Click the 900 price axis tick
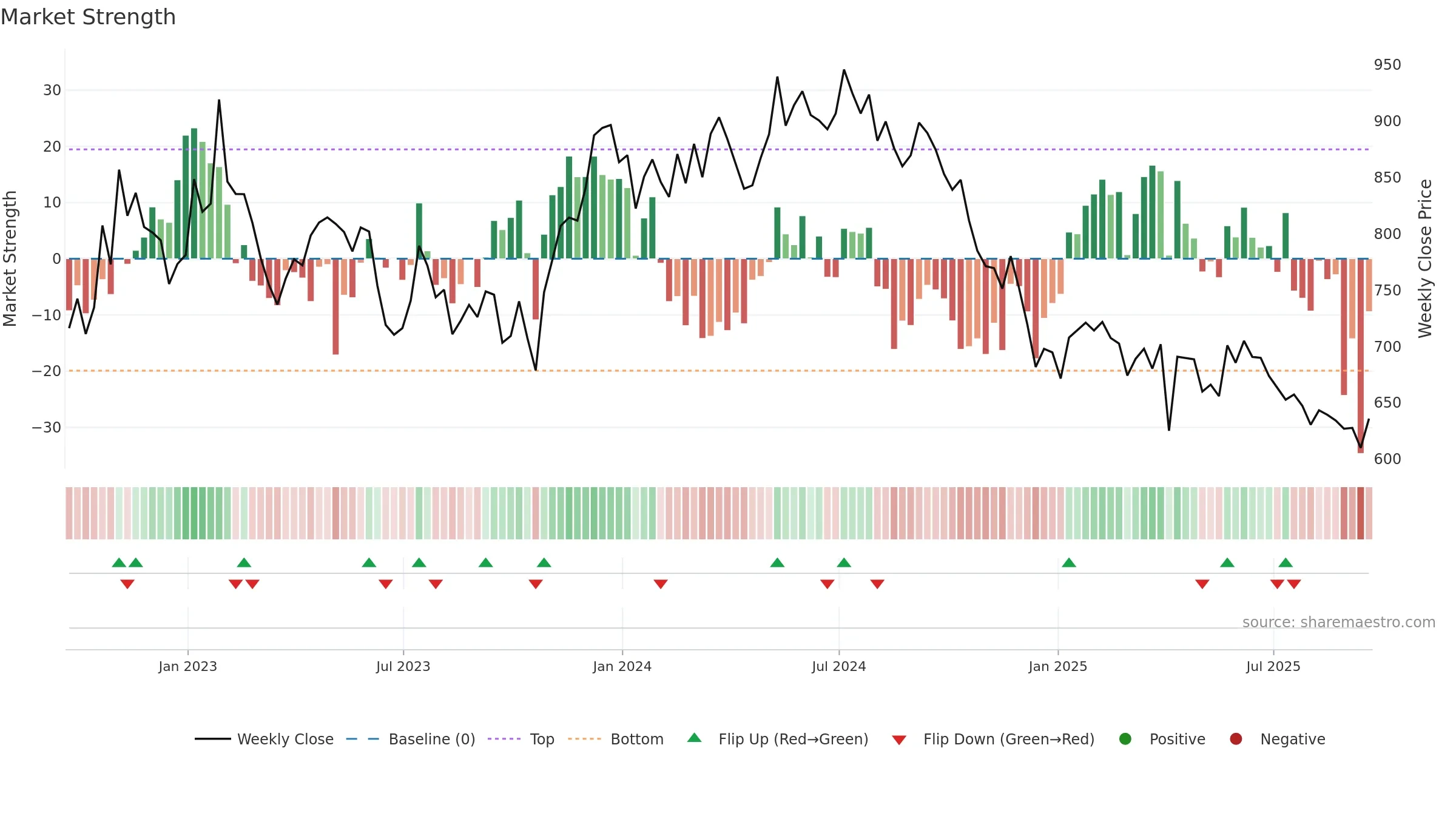 [1387, 121]
